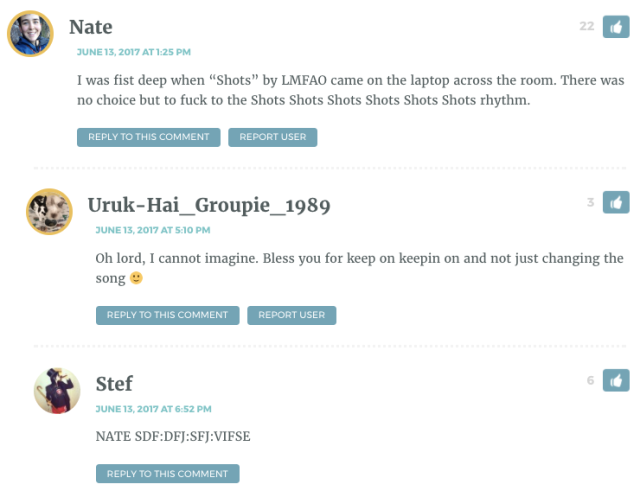Image resolution: width=640 pixels, height=497 pixels.
Task: Open the Stef username link
Action: (x=114, y=384)
